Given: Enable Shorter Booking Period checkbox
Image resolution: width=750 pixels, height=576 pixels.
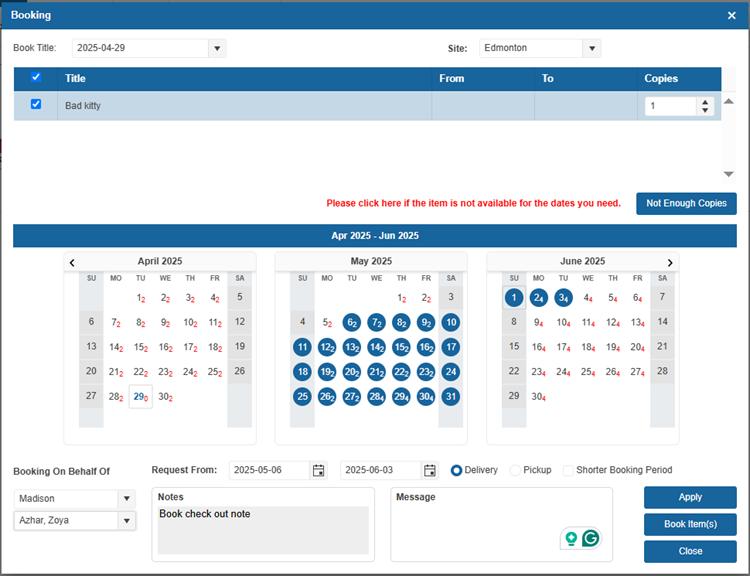Looking at the screenshot, I should pos(568,470).
